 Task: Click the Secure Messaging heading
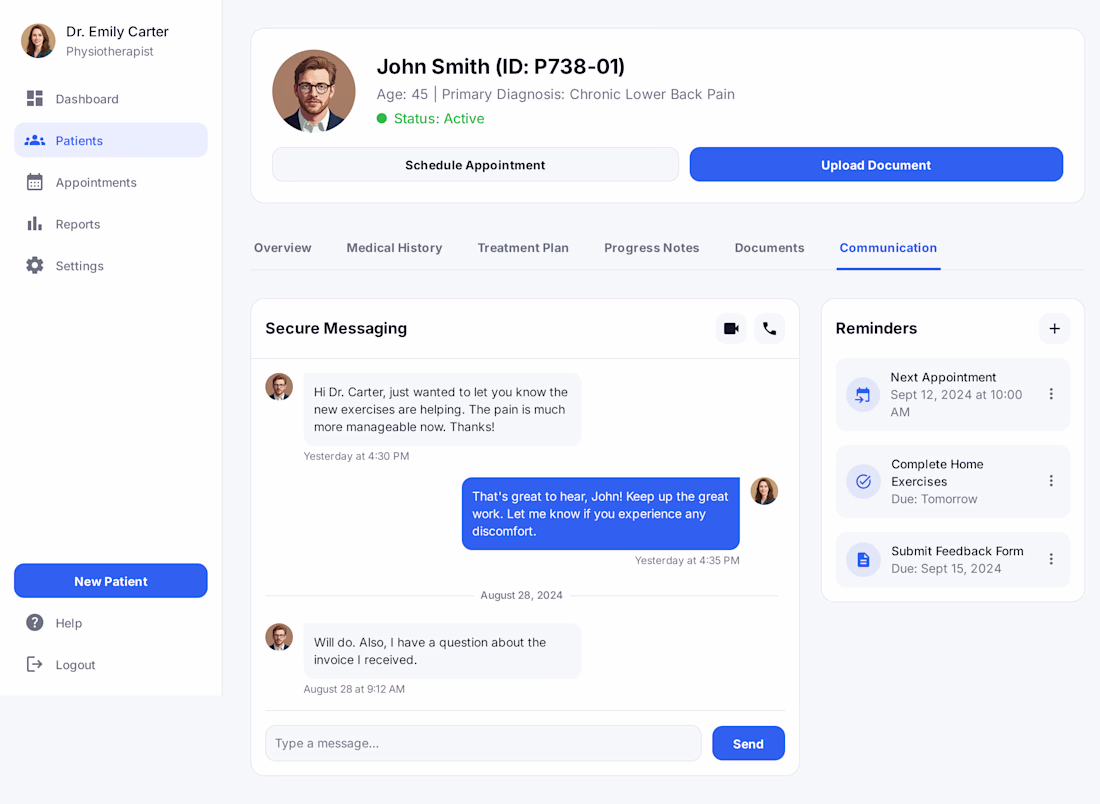point(336,328)
